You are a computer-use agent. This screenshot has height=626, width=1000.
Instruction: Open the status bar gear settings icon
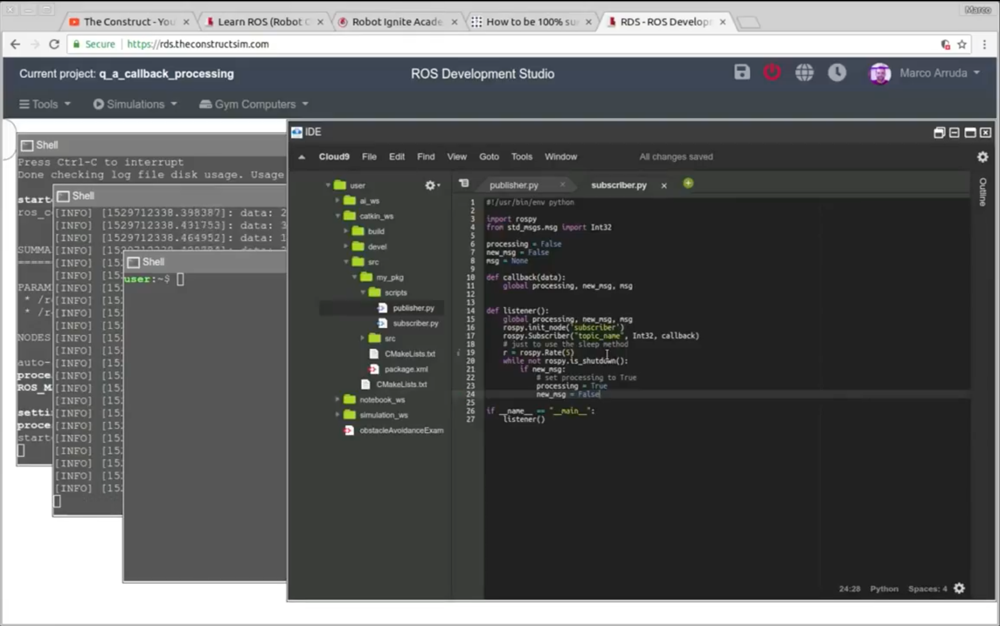[959, 588]
